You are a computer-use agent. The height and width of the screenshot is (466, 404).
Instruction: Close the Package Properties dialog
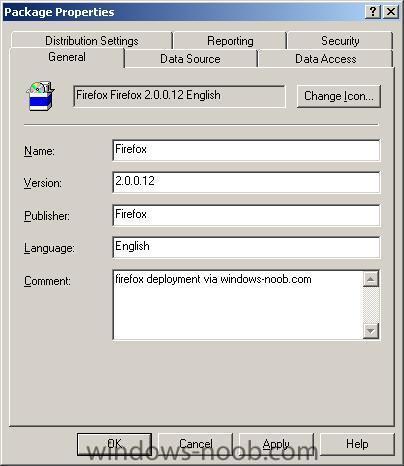[x=390, y=12]
